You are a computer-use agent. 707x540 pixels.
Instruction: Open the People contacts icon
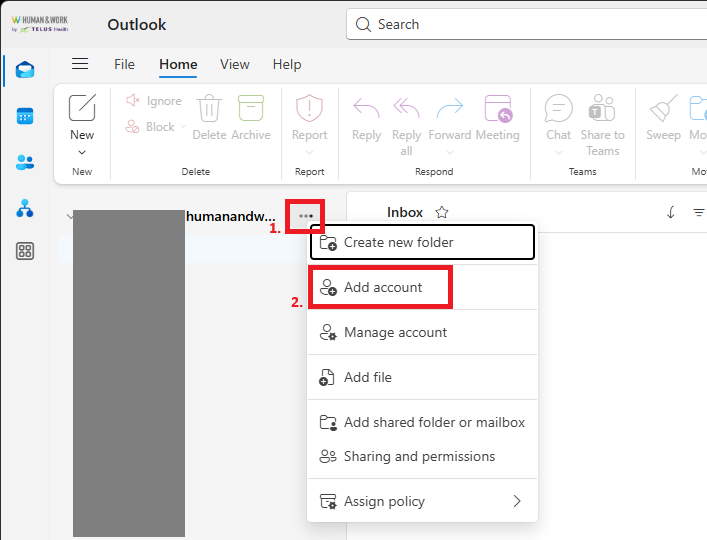point(25,162)
